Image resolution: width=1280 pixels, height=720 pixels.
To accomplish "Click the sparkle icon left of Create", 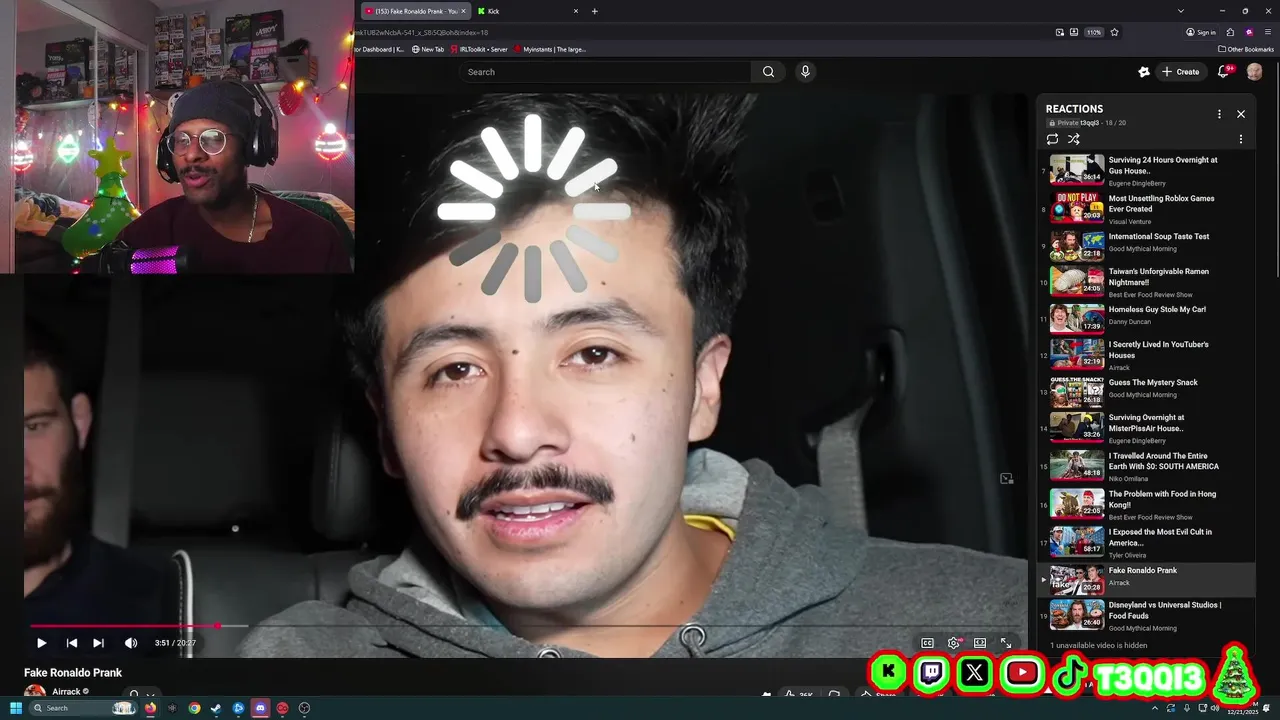I will point(1144,72).
